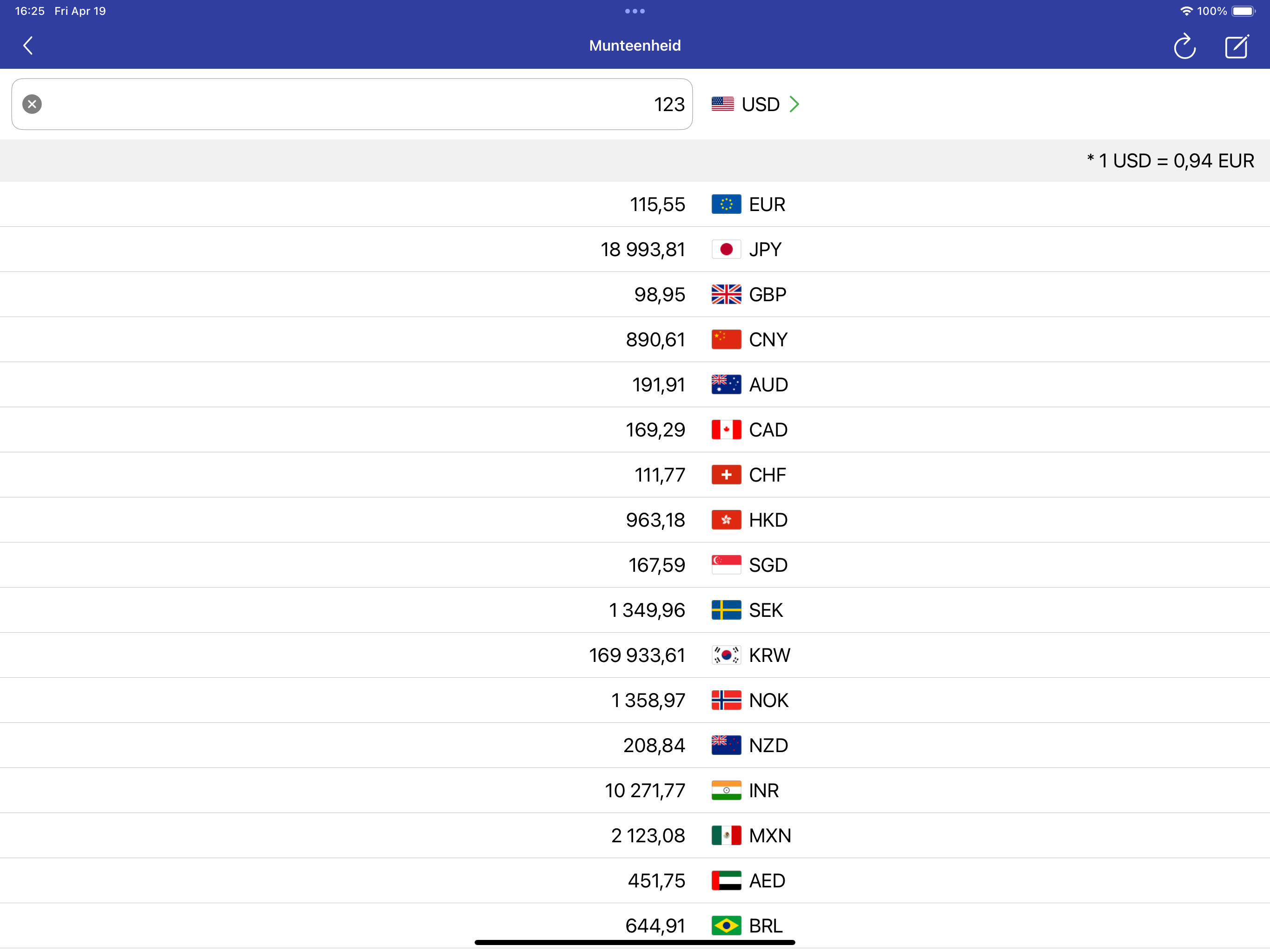
Task: Tap the three dots at top center
Action: (635, 11)
